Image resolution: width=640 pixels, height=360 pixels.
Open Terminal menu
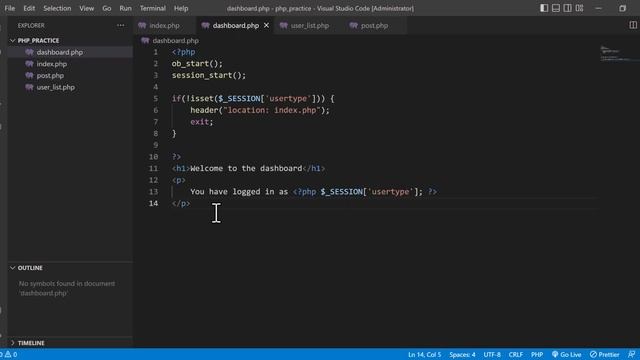(153, 8)
